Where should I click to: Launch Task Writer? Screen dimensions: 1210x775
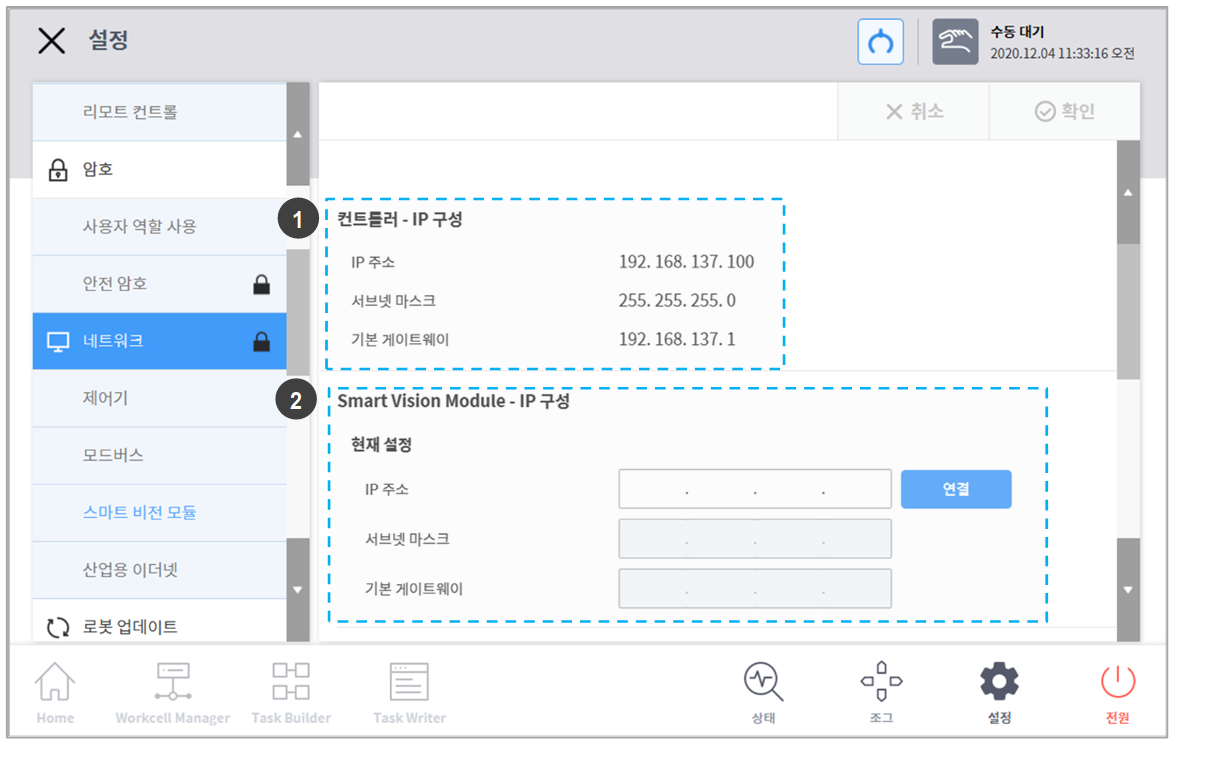click(409, 693)
